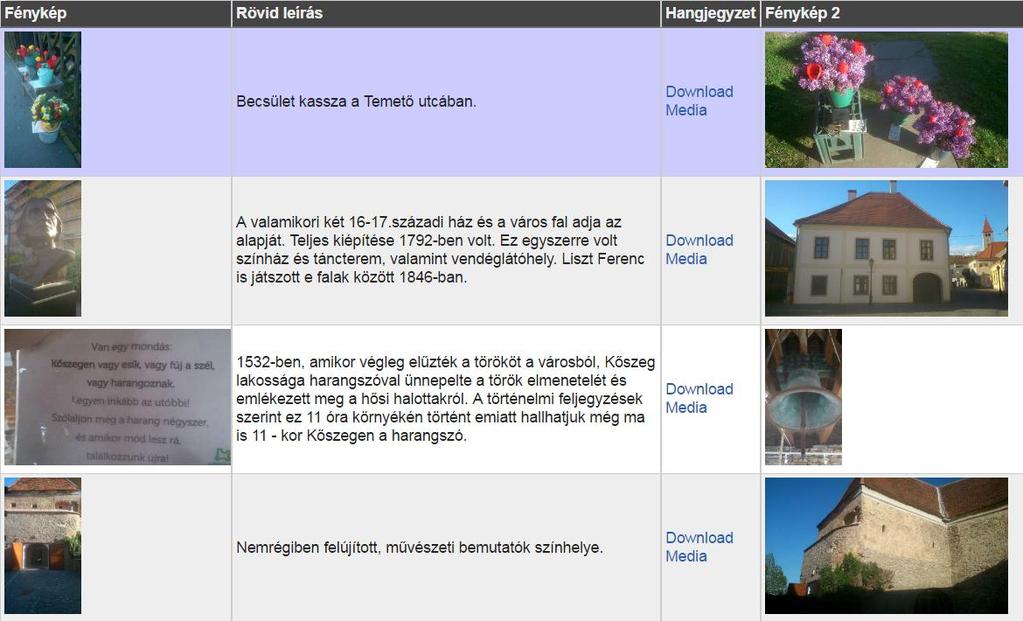The width and height of the screenshot is (1023, 621).
Task: Open the bronze bell photo thumbnail
Action: (x=803, y=397)
